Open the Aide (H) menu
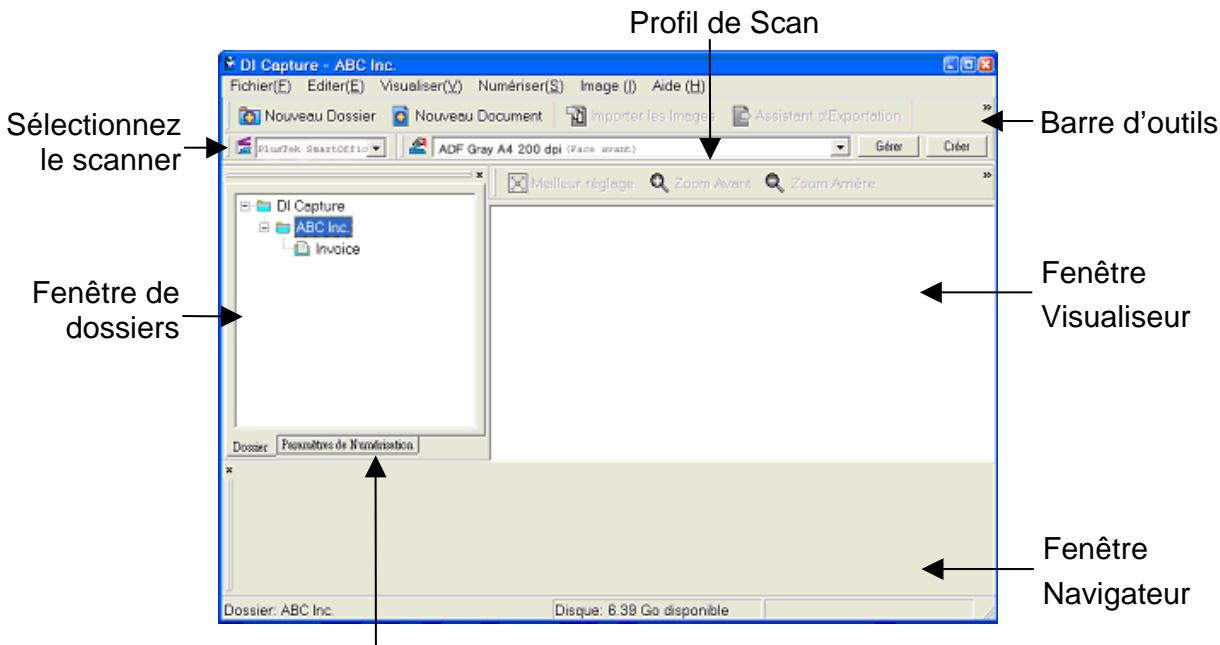This screenshot has height=645, width=1220. tap(679, 86)
